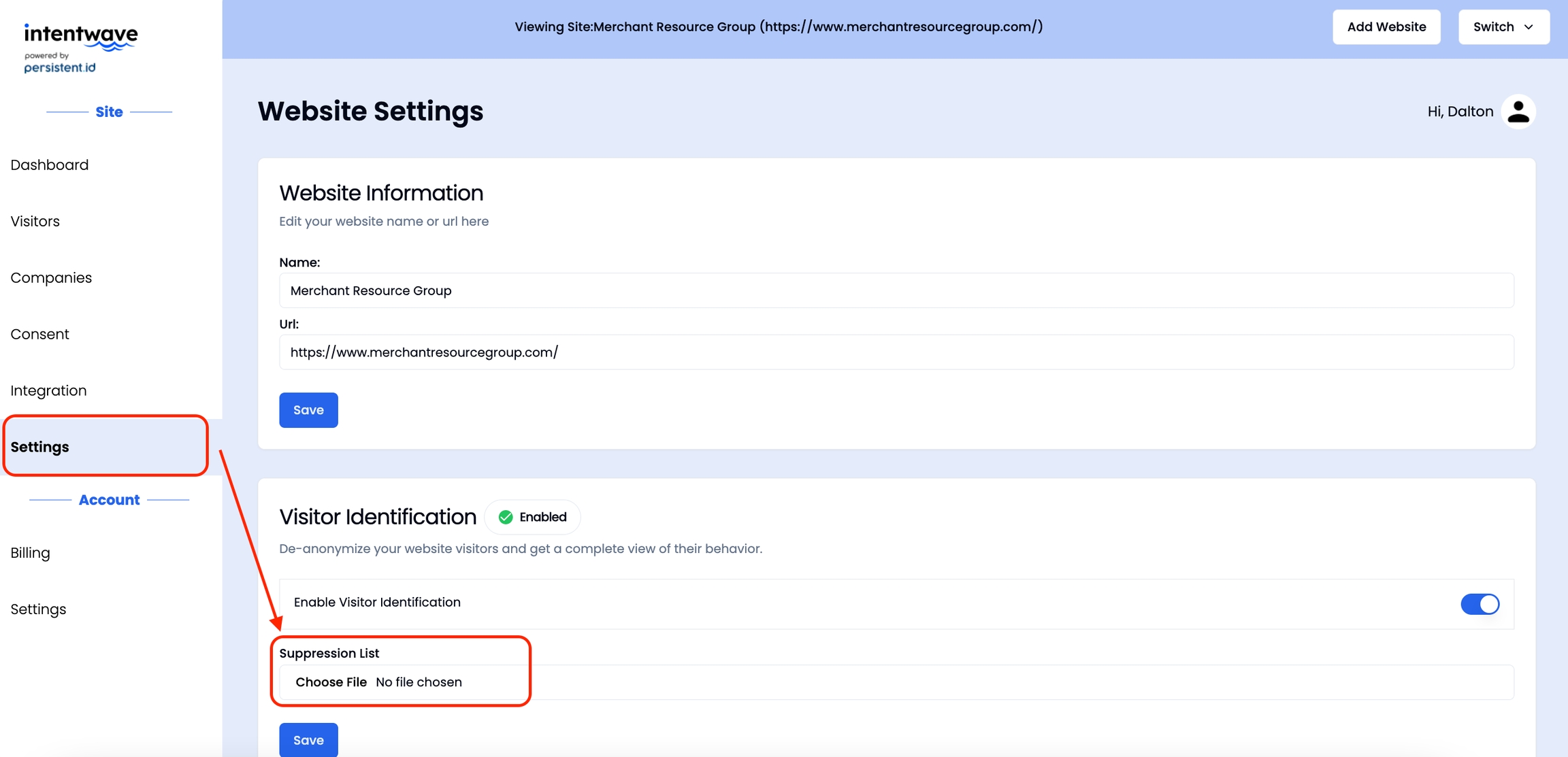Viewport: 1568px width, 757px height.
Task: Go to the Visitors page
Action: pyautogui.click(x=35, y=221)
